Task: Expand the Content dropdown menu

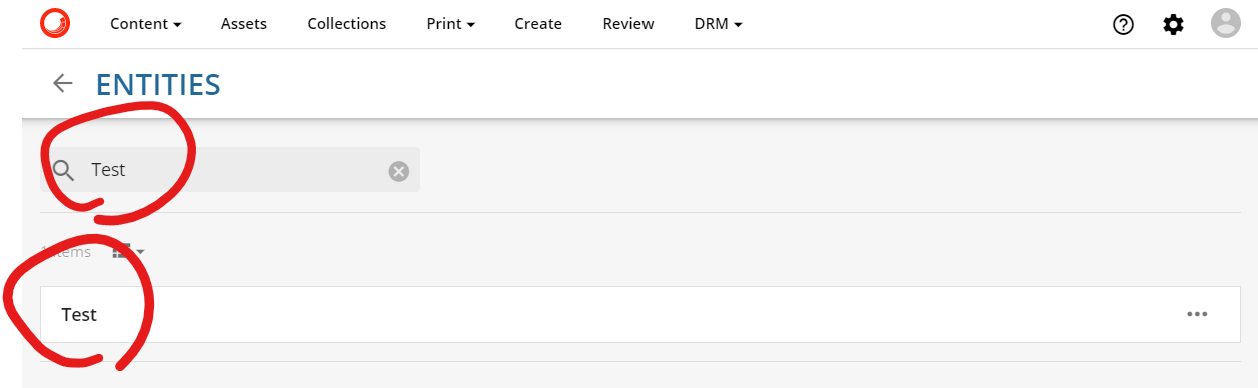Action: coord(145,23)
